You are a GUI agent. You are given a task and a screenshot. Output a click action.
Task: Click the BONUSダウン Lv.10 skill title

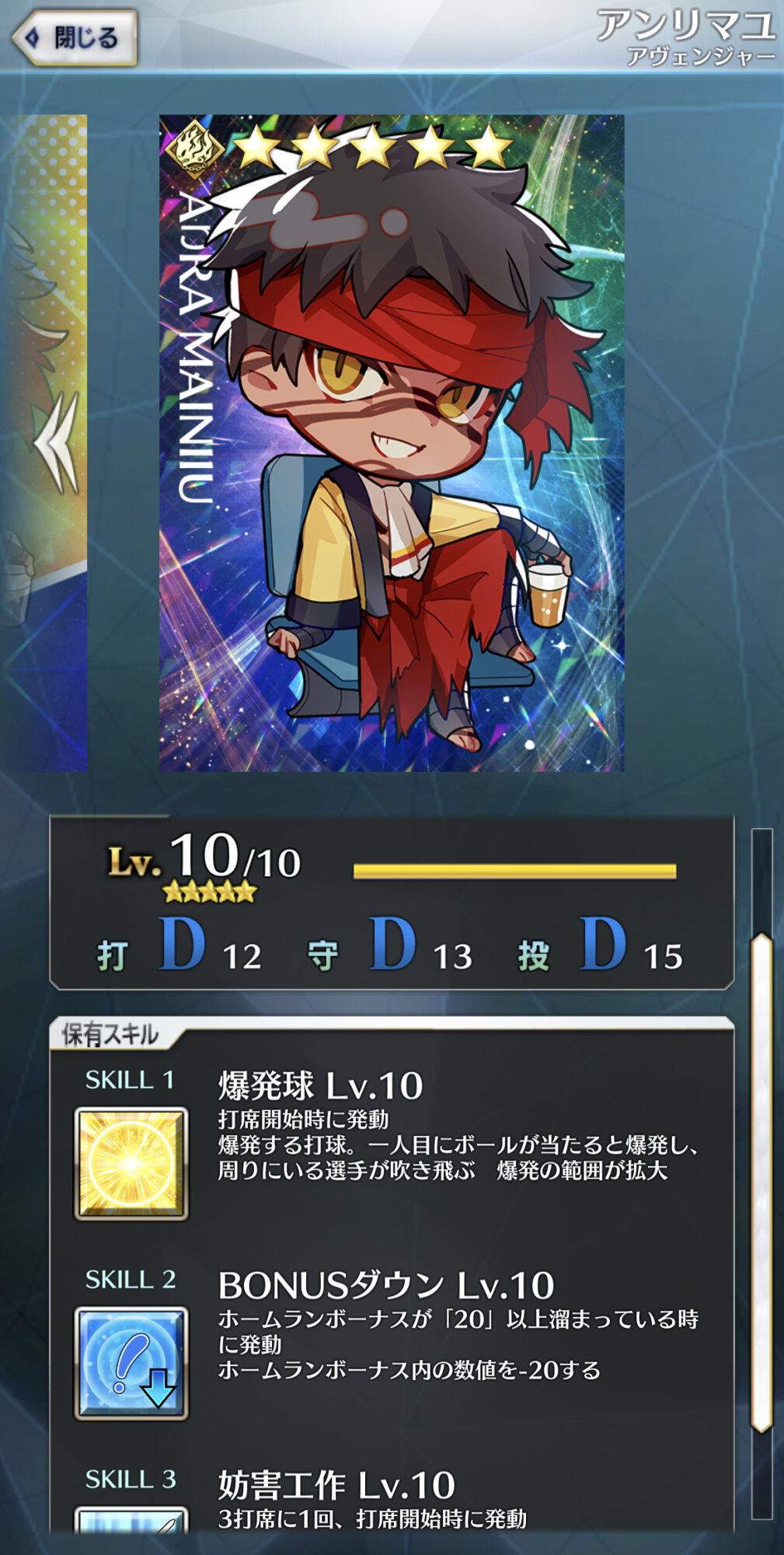click(x=386, y=1285)
